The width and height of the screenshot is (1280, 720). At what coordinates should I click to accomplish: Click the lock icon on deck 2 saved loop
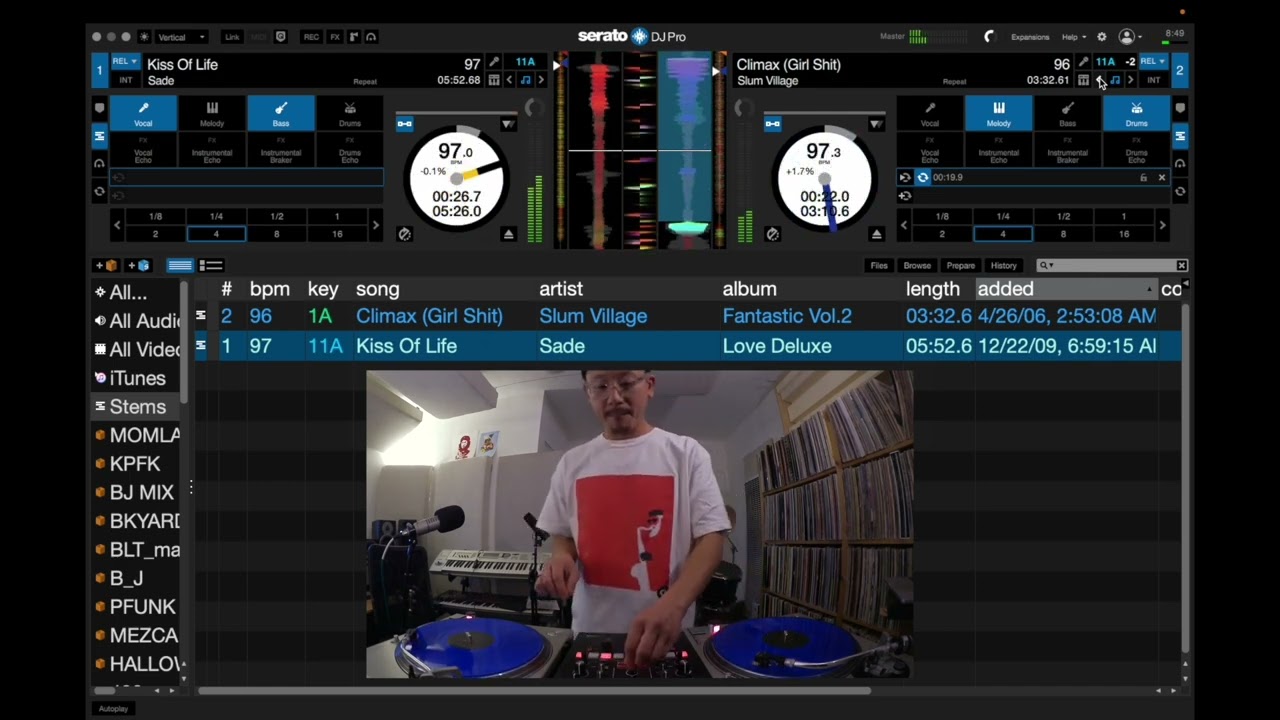pyautogui.click(x=1143, y=177)
